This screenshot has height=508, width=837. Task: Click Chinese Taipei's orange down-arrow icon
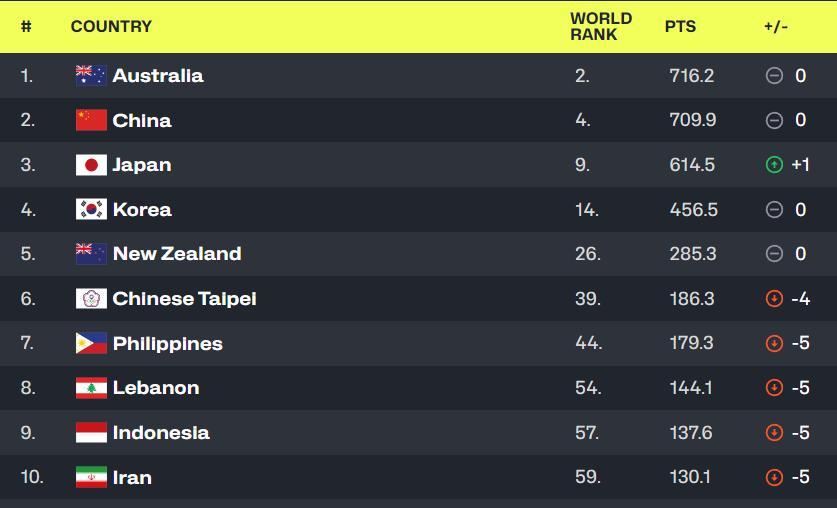pyautogui.click(x=774, y=299)
